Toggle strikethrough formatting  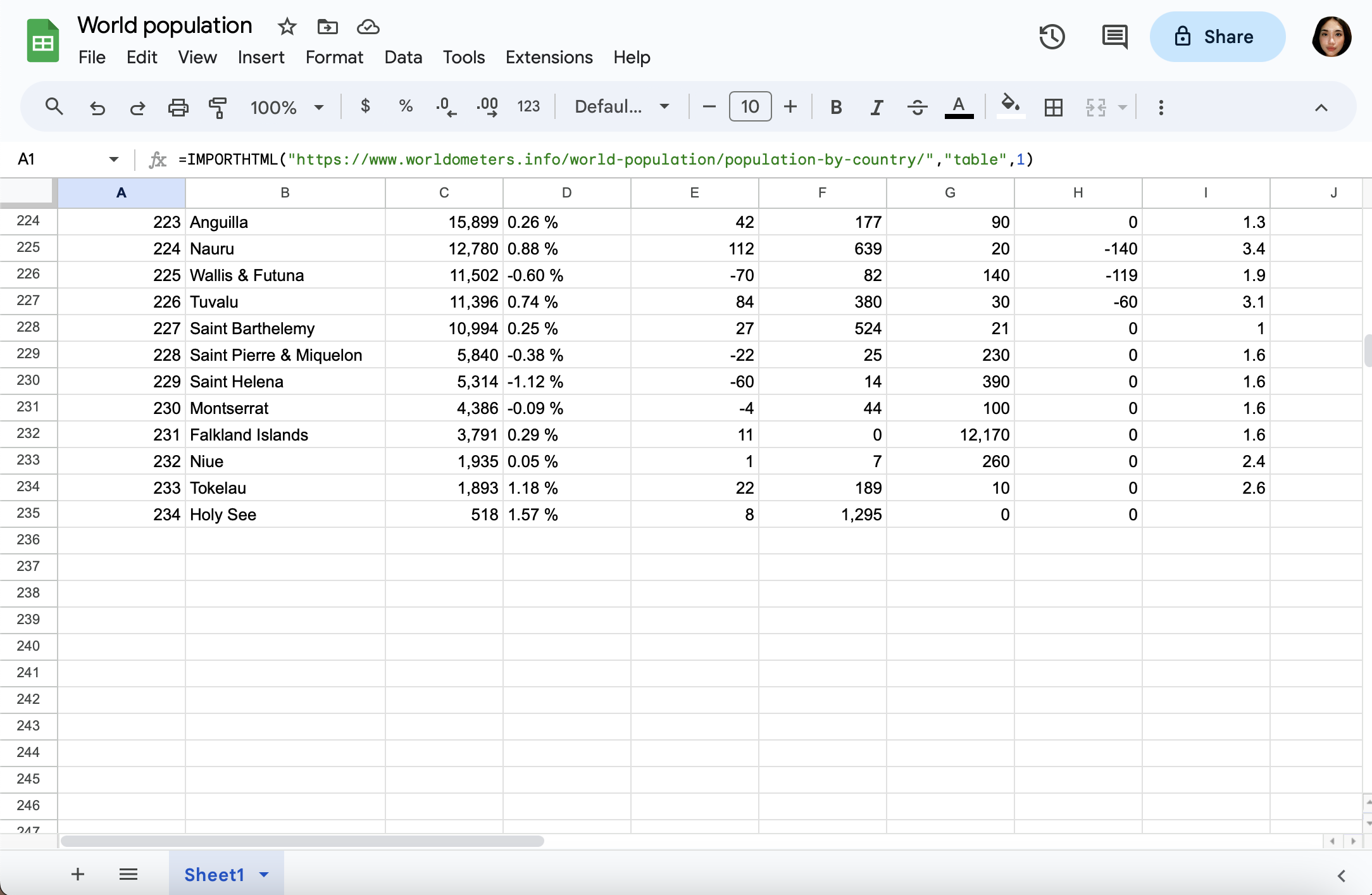[917, 107]
